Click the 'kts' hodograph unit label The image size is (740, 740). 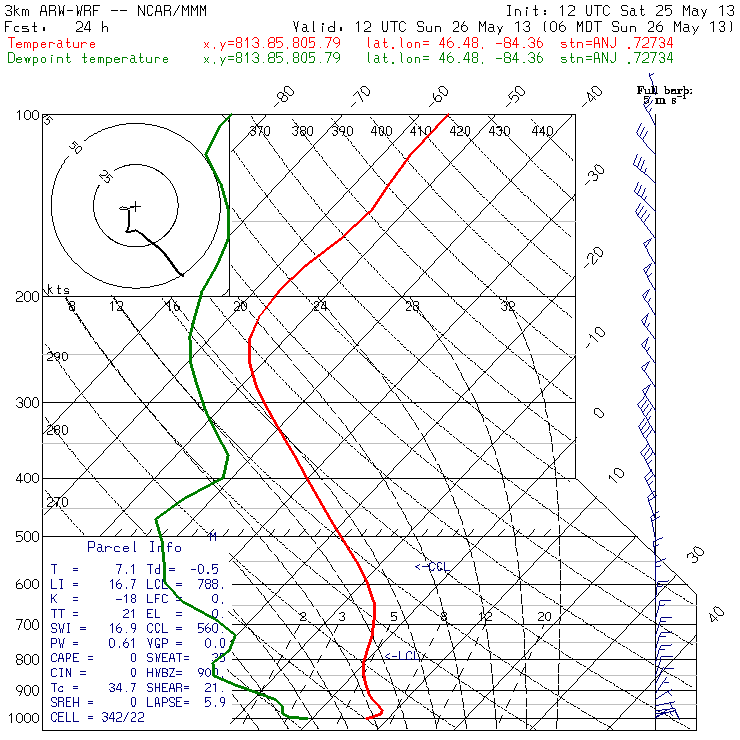[x=59, y=289]
